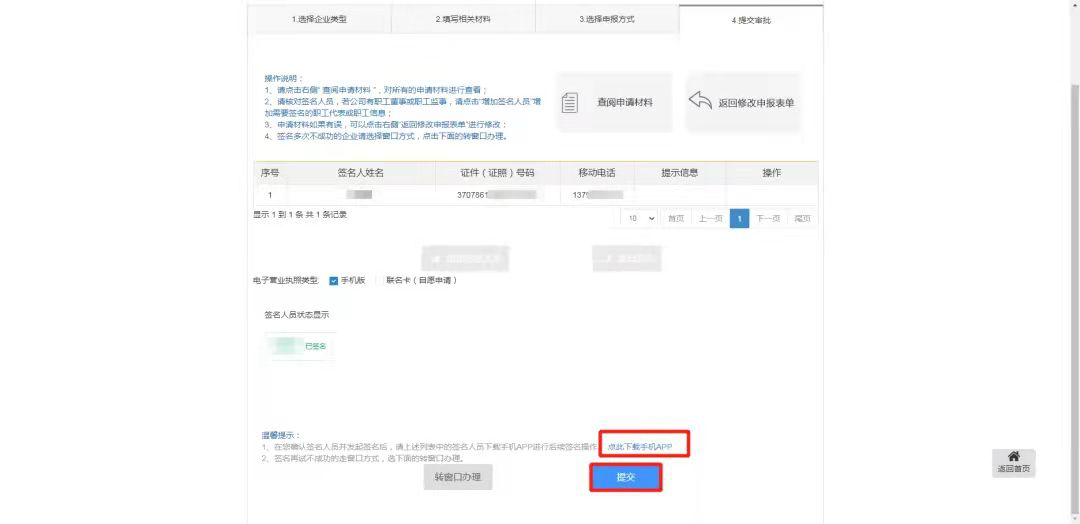Click 上一页 pagination button

[710, 218]
